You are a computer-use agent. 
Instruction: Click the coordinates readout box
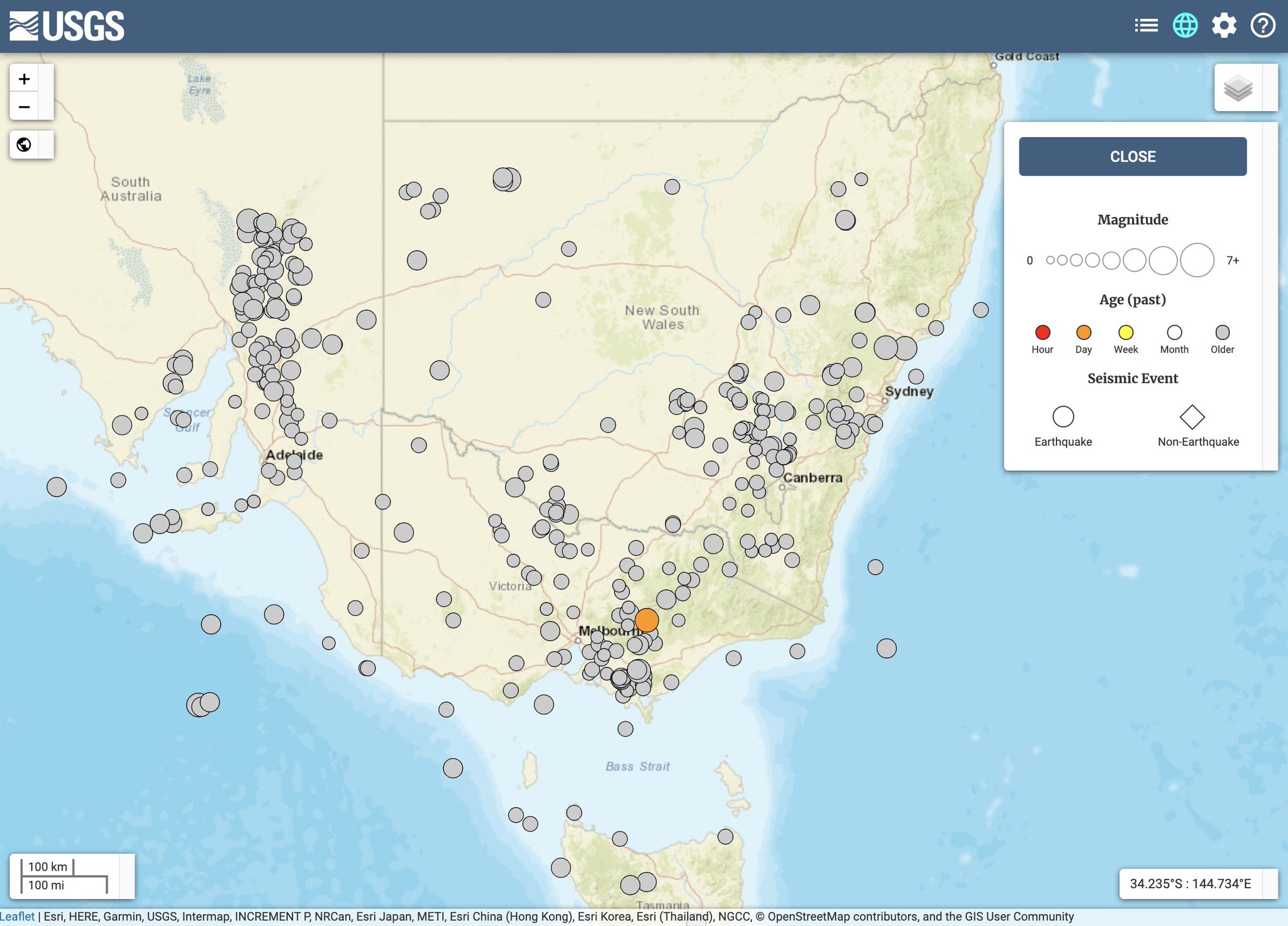click(1190, 883)
